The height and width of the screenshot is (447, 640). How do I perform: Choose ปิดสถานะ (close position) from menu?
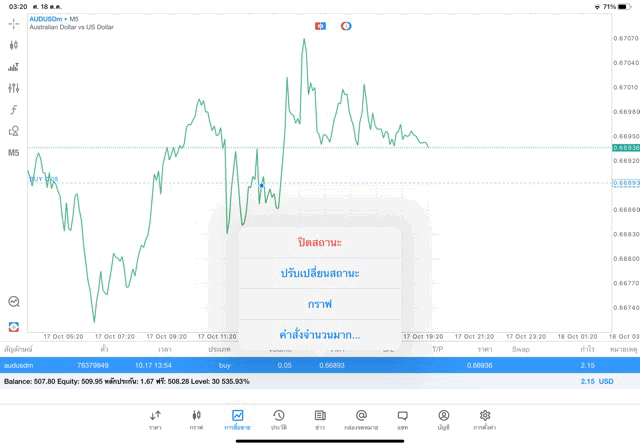[320, 243]
